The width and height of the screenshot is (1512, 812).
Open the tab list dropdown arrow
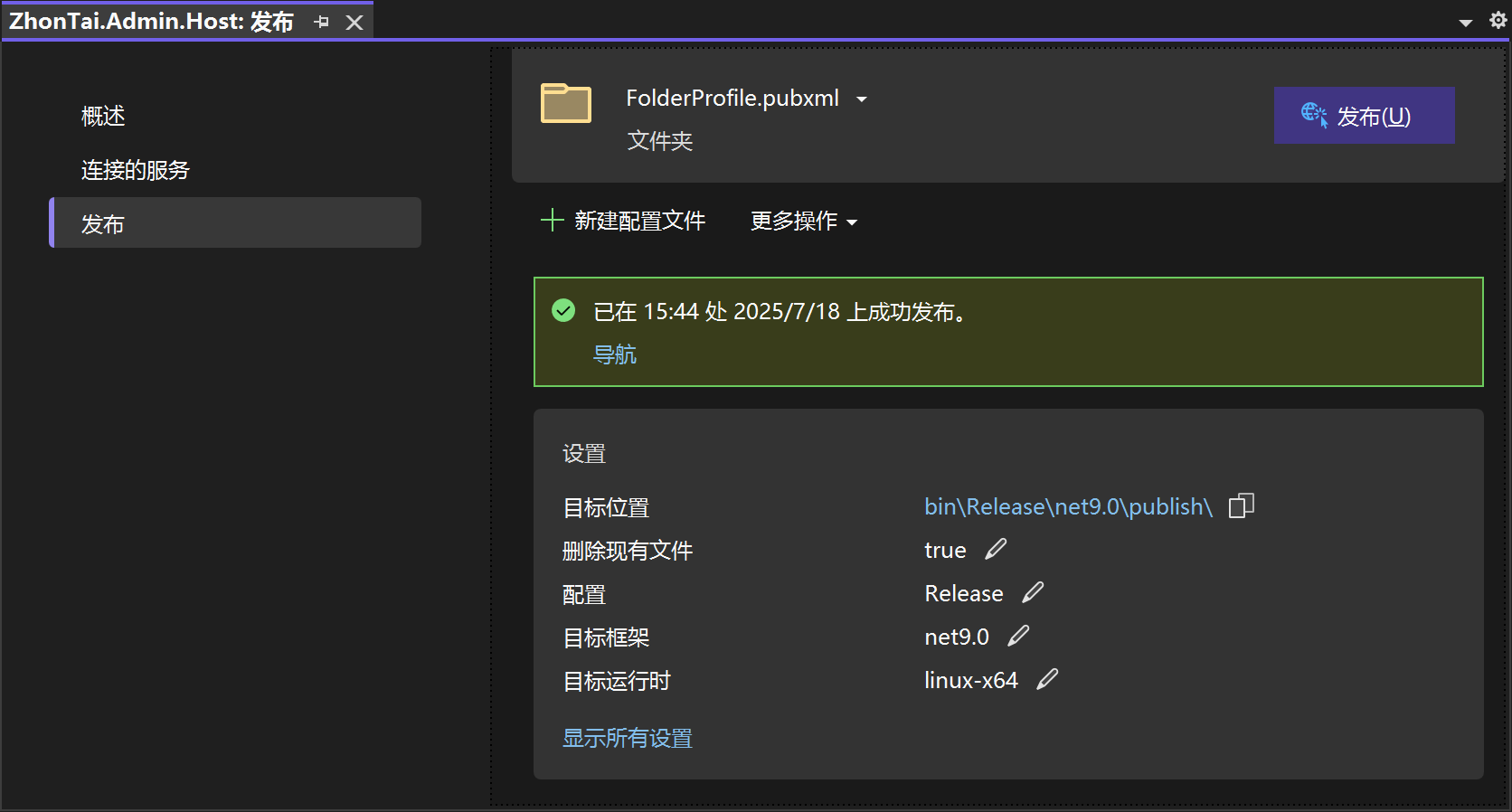[x=1466, y=23]
